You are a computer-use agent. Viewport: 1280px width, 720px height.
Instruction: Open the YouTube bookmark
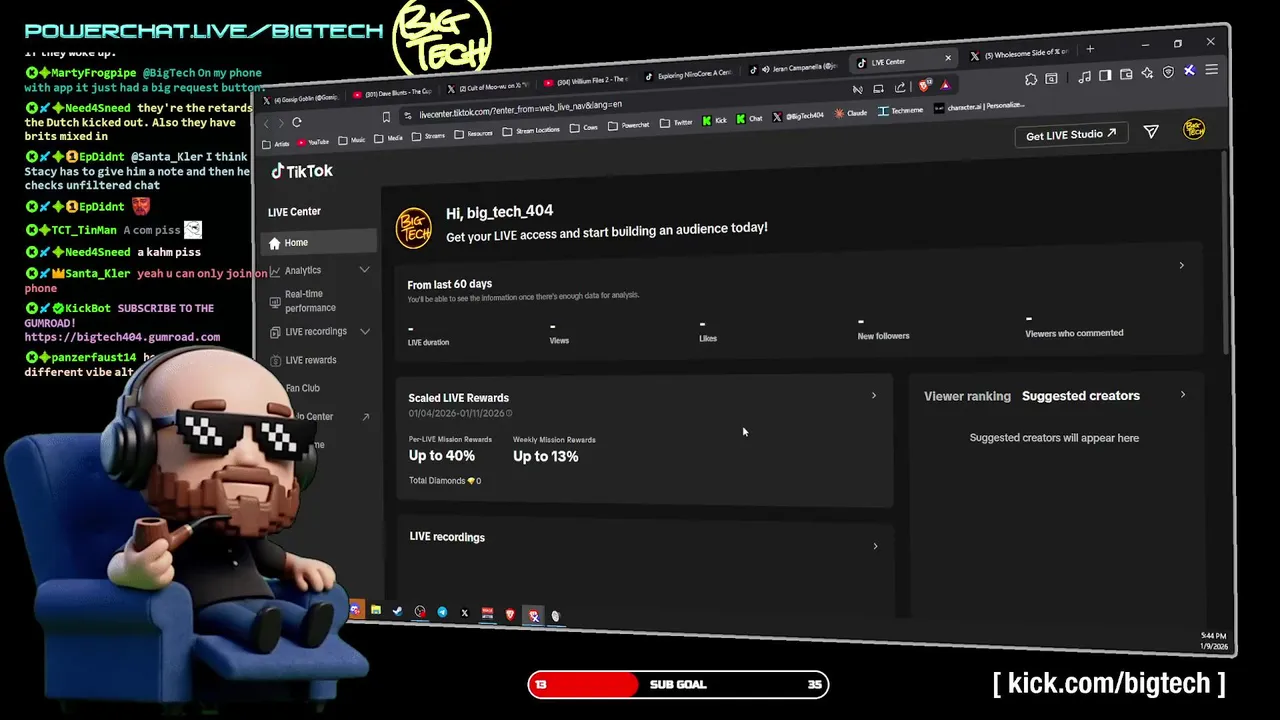(x=313, y=142)
